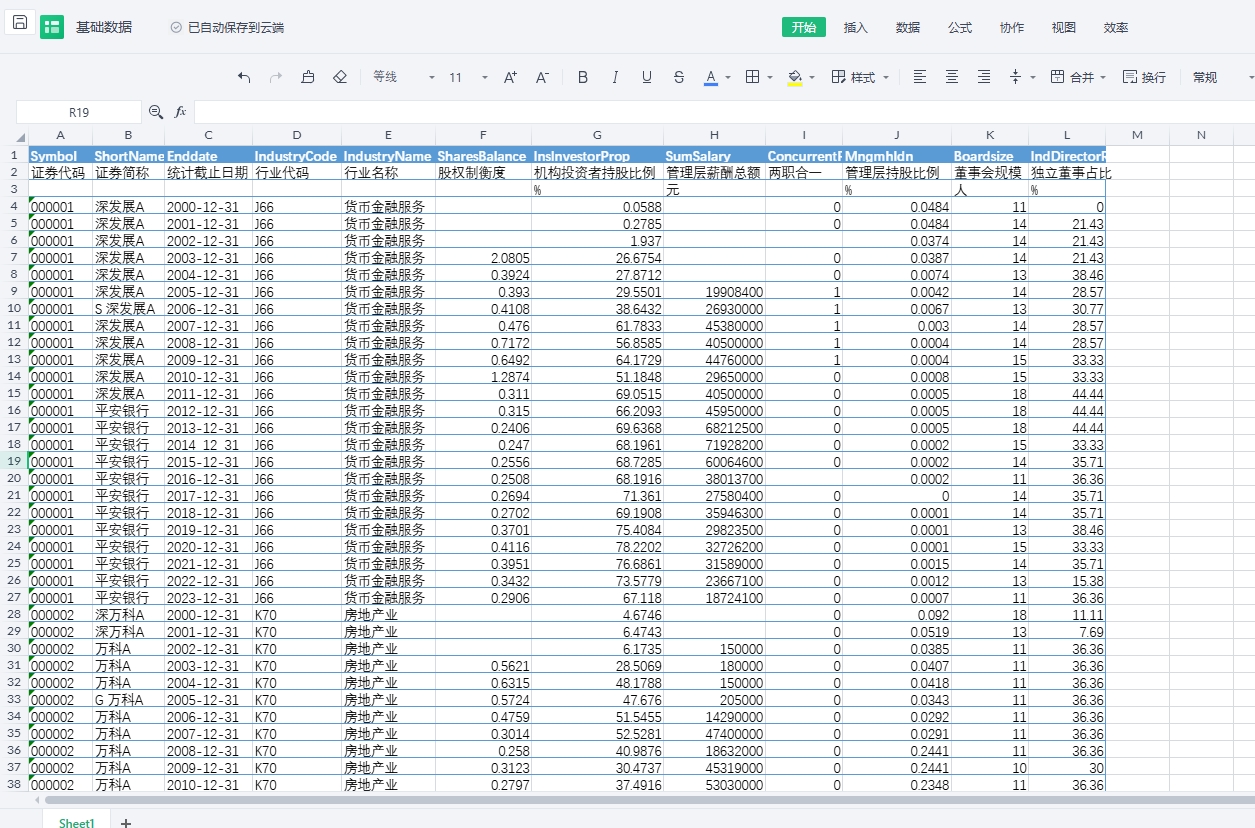Open the 公式 tab
The image size is (1255, 828).
tap(960, 27)
